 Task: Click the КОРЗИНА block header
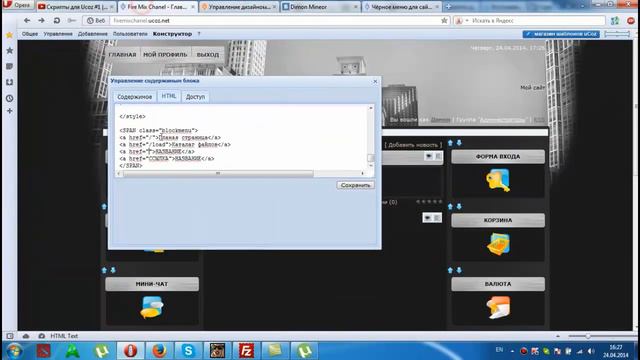(x=498, y=220)
